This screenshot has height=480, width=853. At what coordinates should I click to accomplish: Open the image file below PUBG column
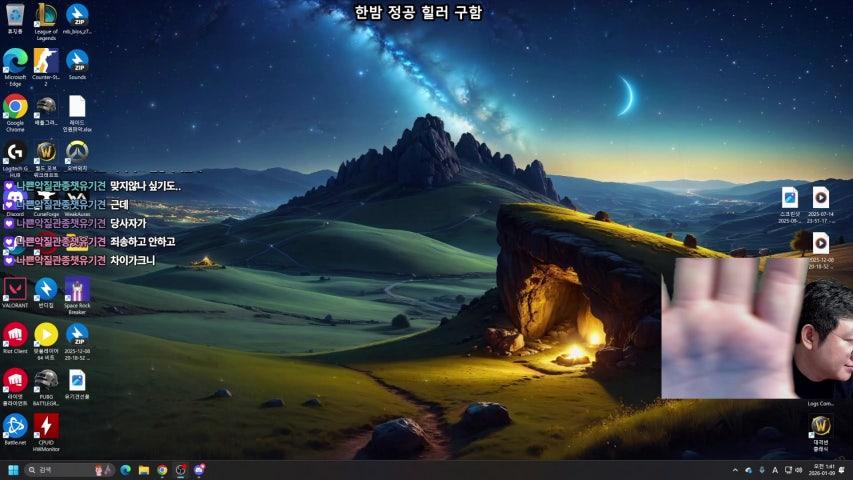(77, 384)
